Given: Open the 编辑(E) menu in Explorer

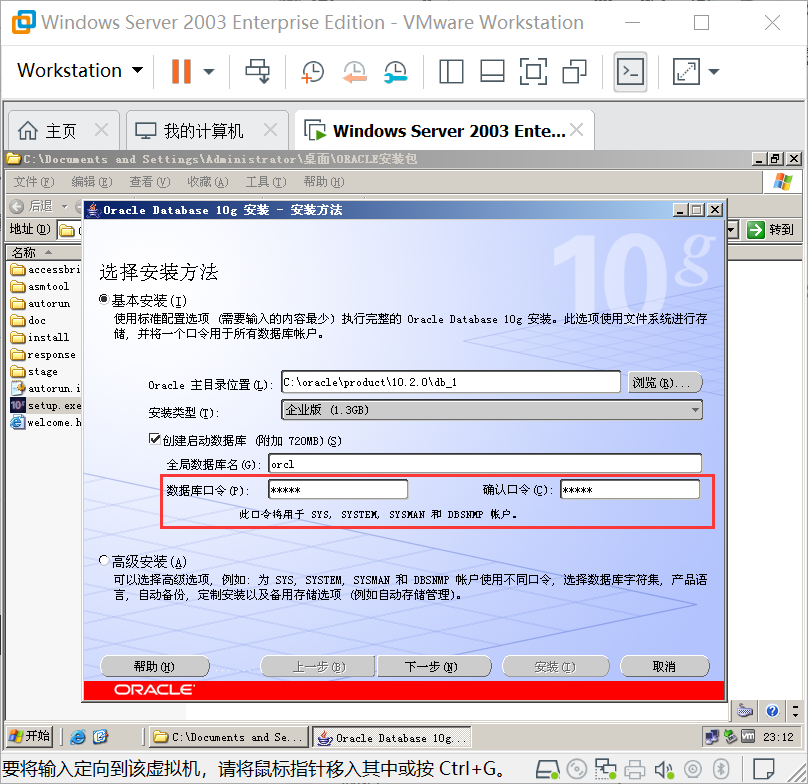Looking at the screenshot, I should pos(92,182).
